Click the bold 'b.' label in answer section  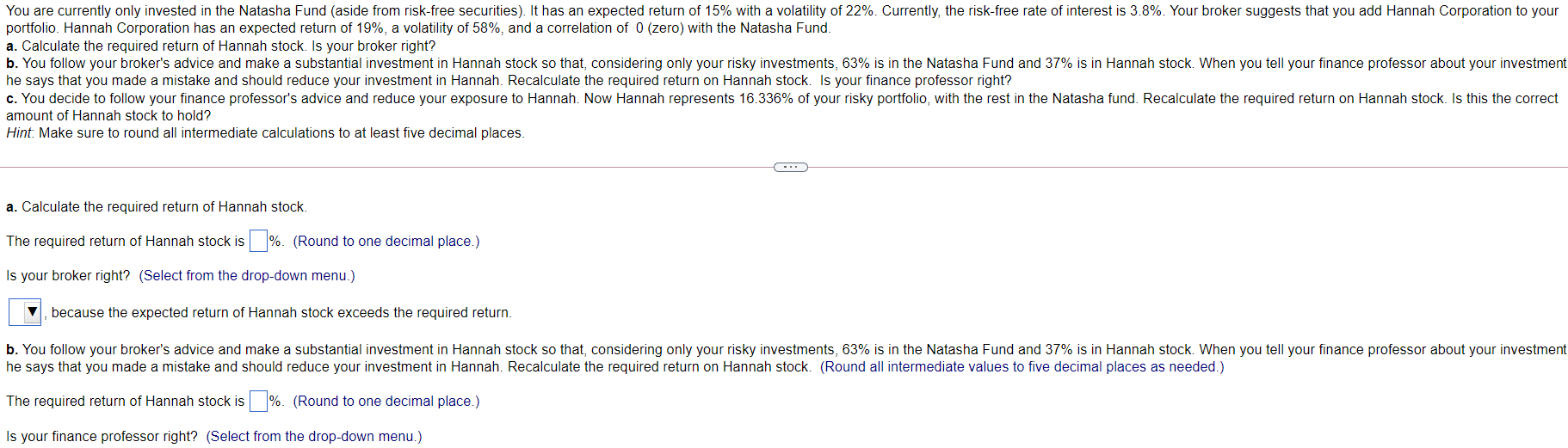pyautogui.click(x=12, y=350)
